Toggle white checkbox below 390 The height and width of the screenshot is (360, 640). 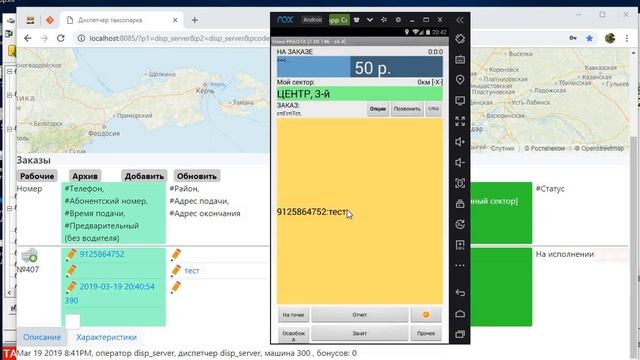coord(73,321)
